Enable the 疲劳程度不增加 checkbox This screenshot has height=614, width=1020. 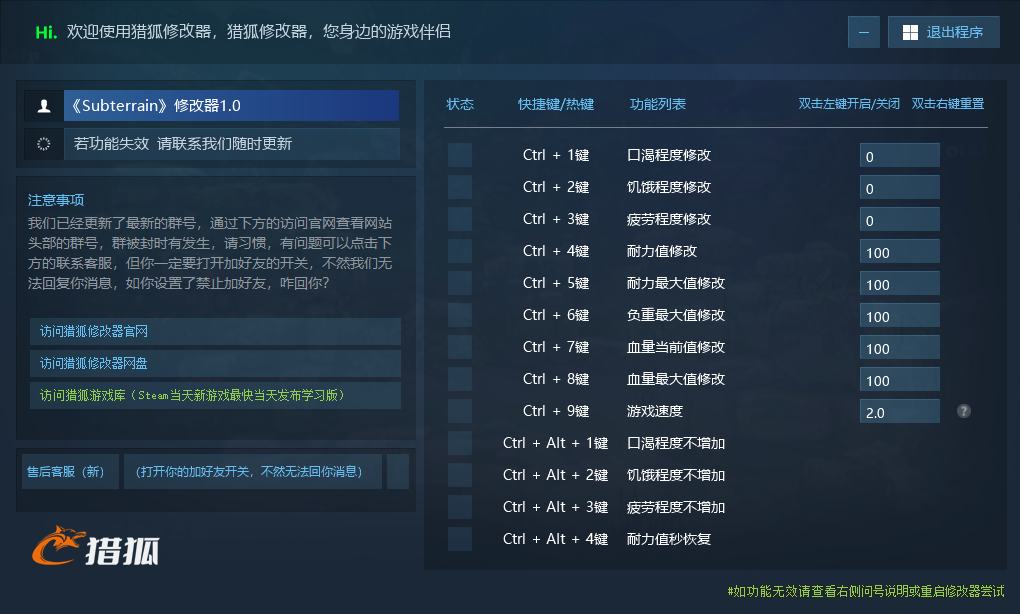(x=460, y=507)
